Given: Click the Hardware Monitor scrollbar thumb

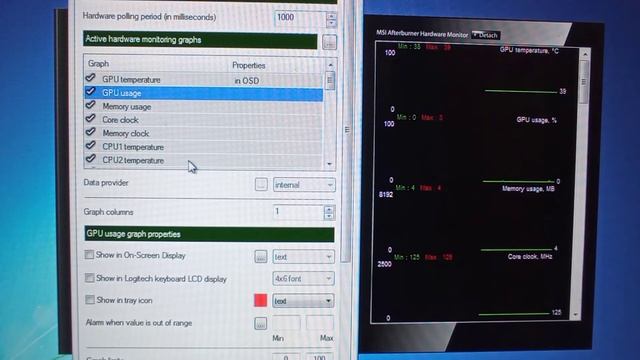Looking at the screenshot, I should tap(584, 82).
